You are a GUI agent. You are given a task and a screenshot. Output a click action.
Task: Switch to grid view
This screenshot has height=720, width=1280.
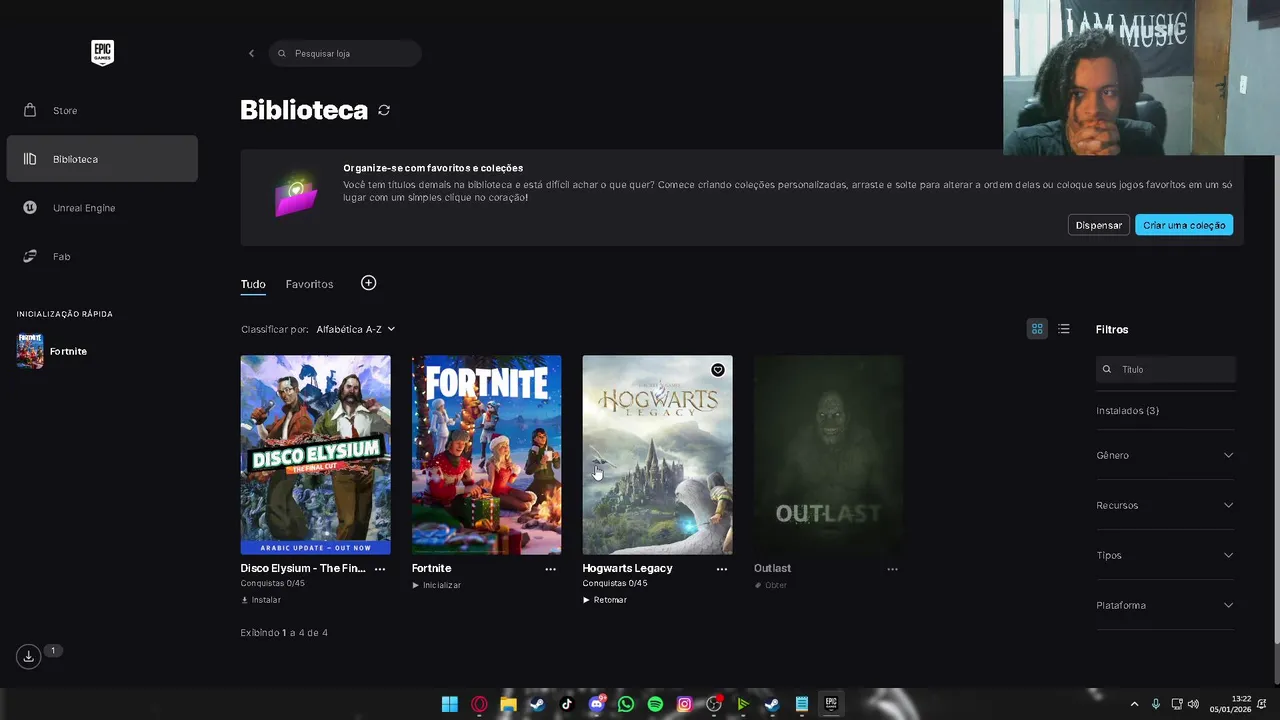click(x=1037, y=329)
